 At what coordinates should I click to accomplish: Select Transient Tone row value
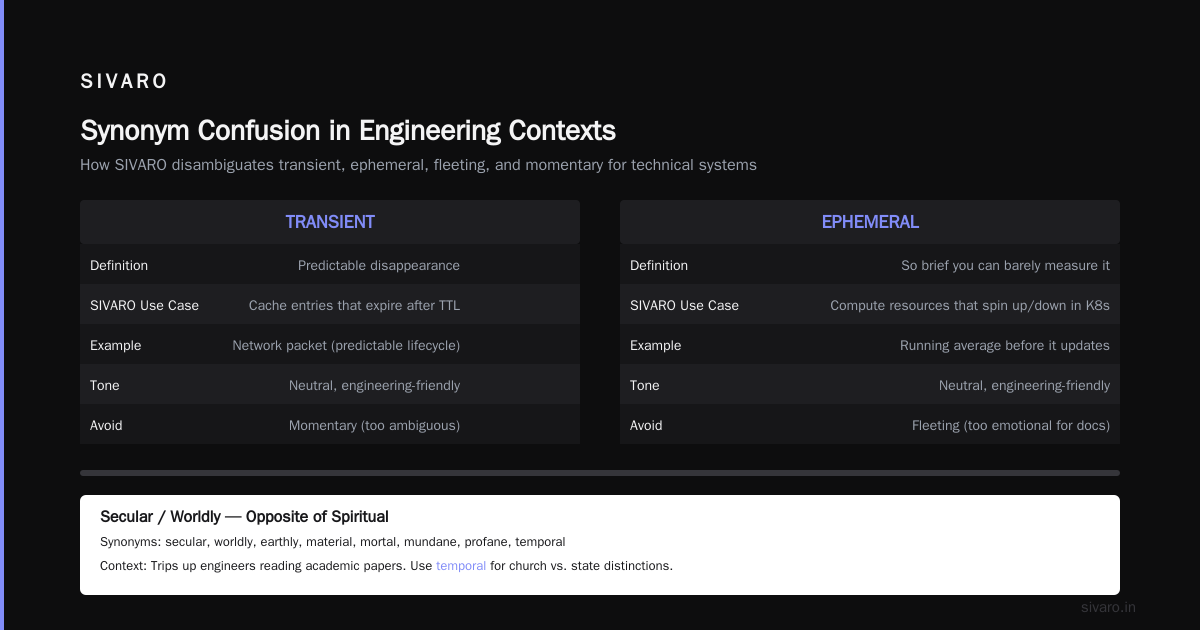(375, 385)
